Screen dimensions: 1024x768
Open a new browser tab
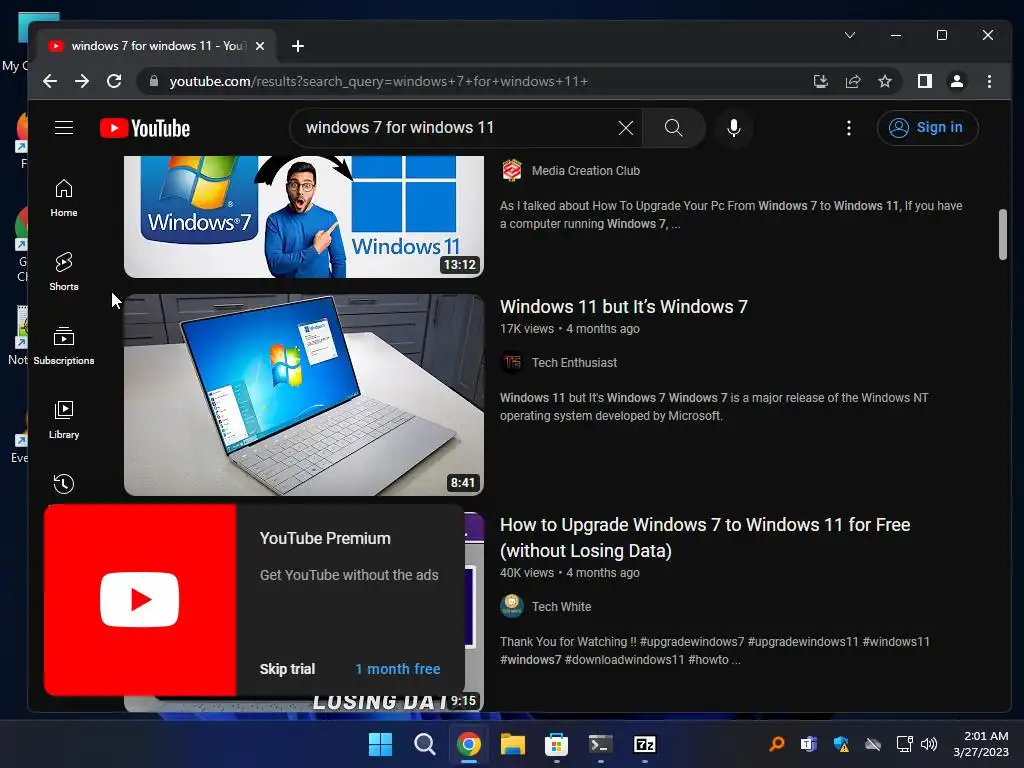pos(298,46)
